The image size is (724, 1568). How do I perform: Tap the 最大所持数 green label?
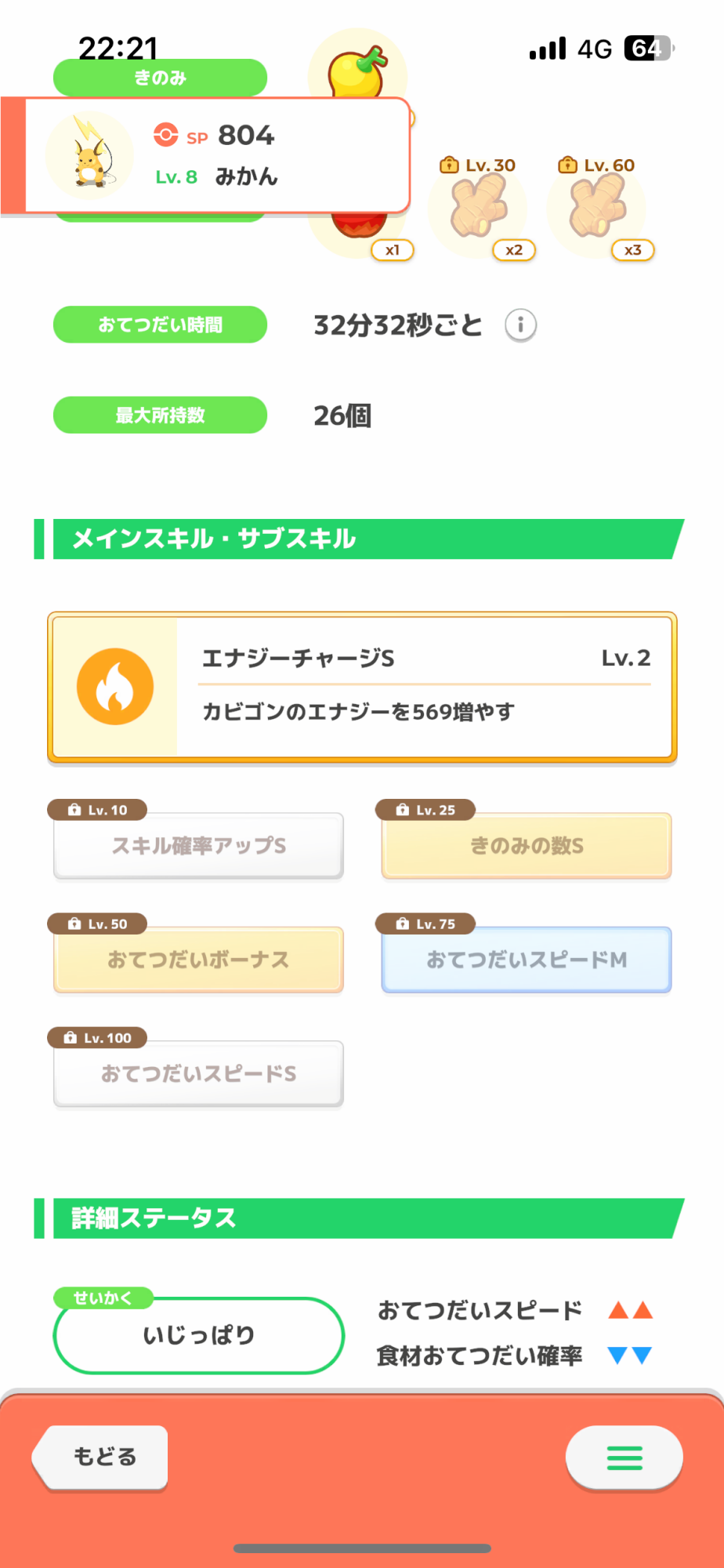pos(160,415)
